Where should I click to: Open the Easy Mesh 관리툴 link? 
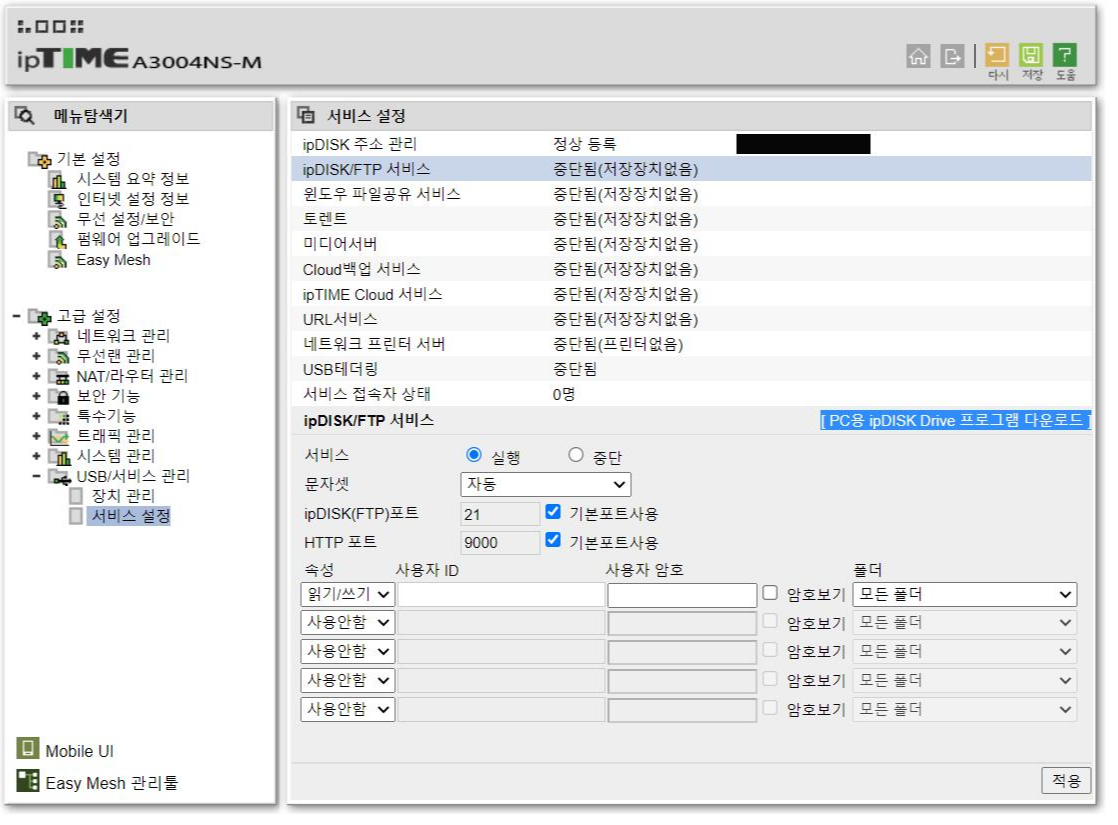pyautogui.click(x=111, y=783)
